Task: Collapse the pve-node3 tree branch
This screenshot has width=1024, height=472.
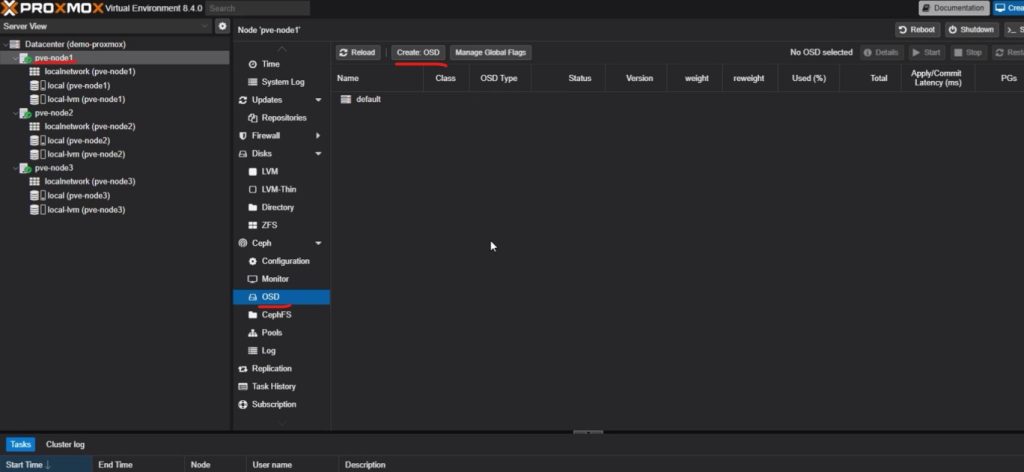Action: (16, 168)
